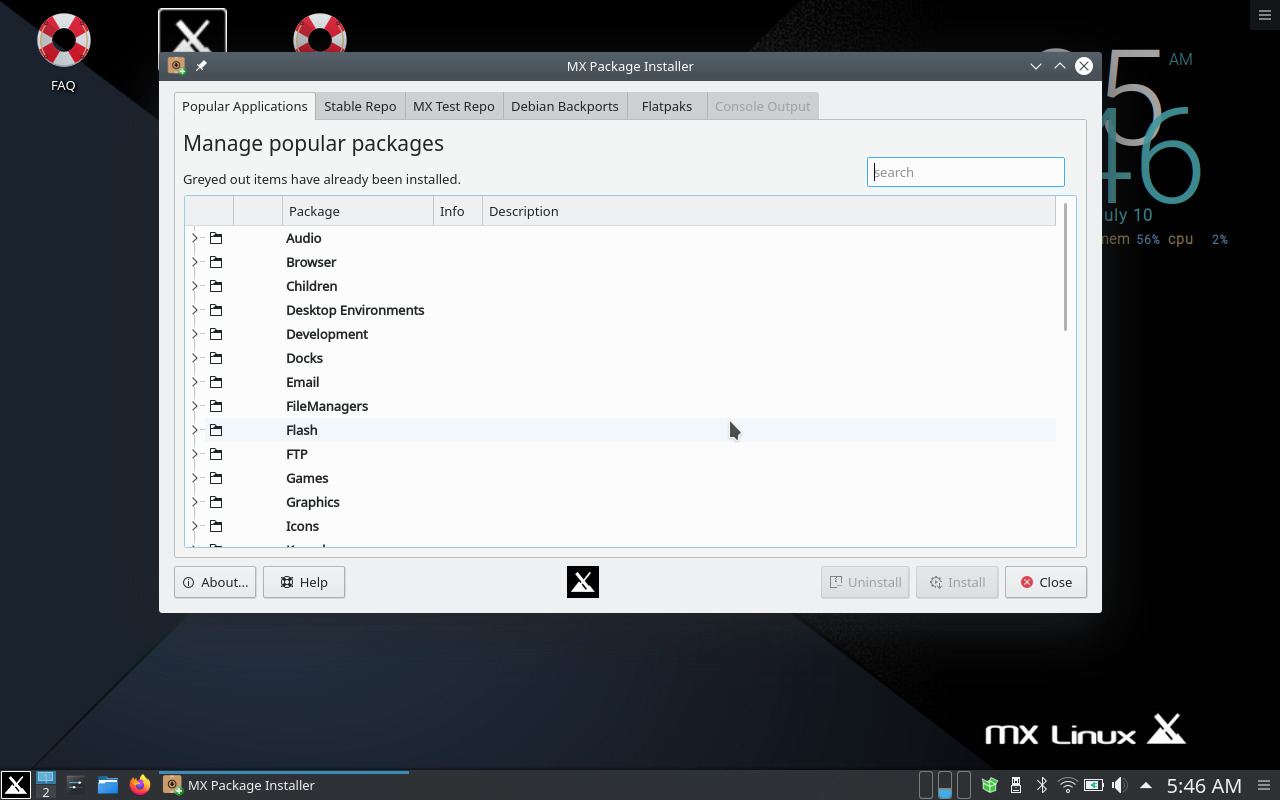Switch to the Flatpaks tab
Screen dimensions: 1280x800
(666, 105)
